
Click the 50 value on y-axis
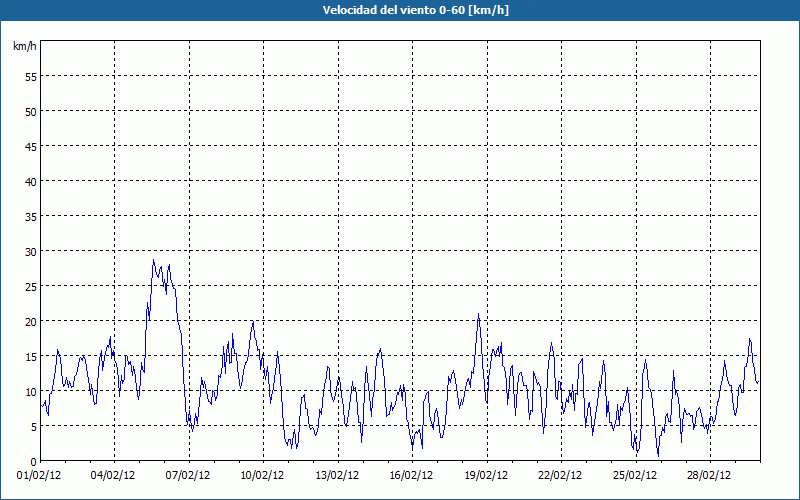[x=30, y=112]
